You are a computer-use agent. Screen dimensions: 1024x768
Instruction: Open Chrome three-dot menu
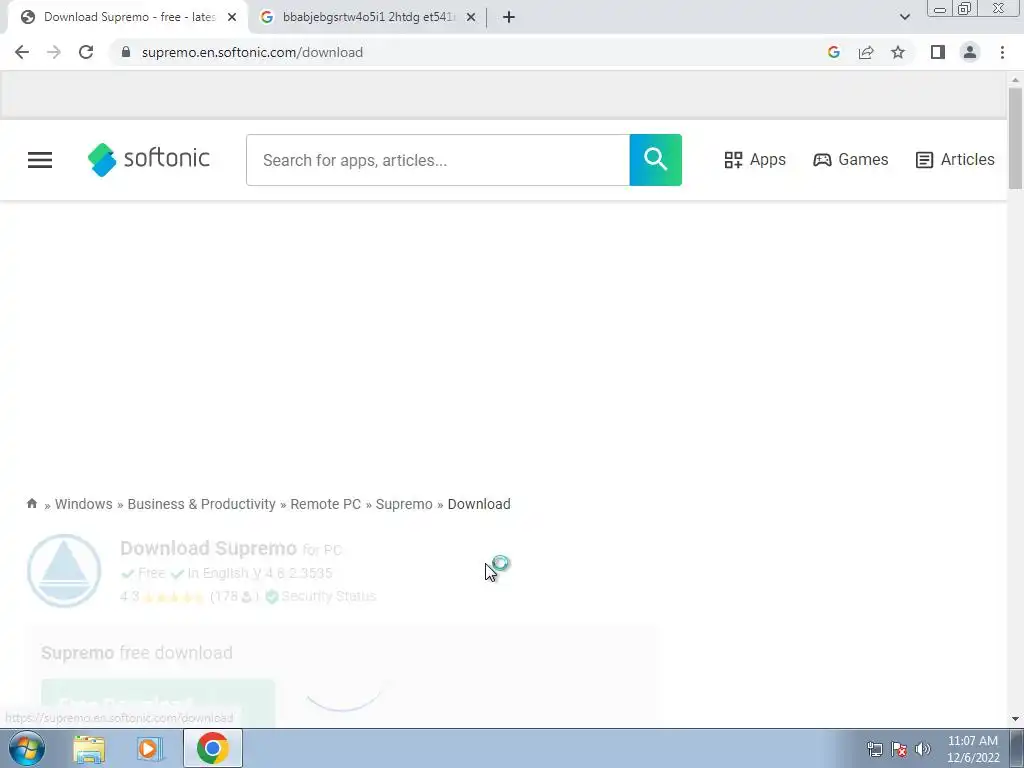click(x=1002, y=52)
